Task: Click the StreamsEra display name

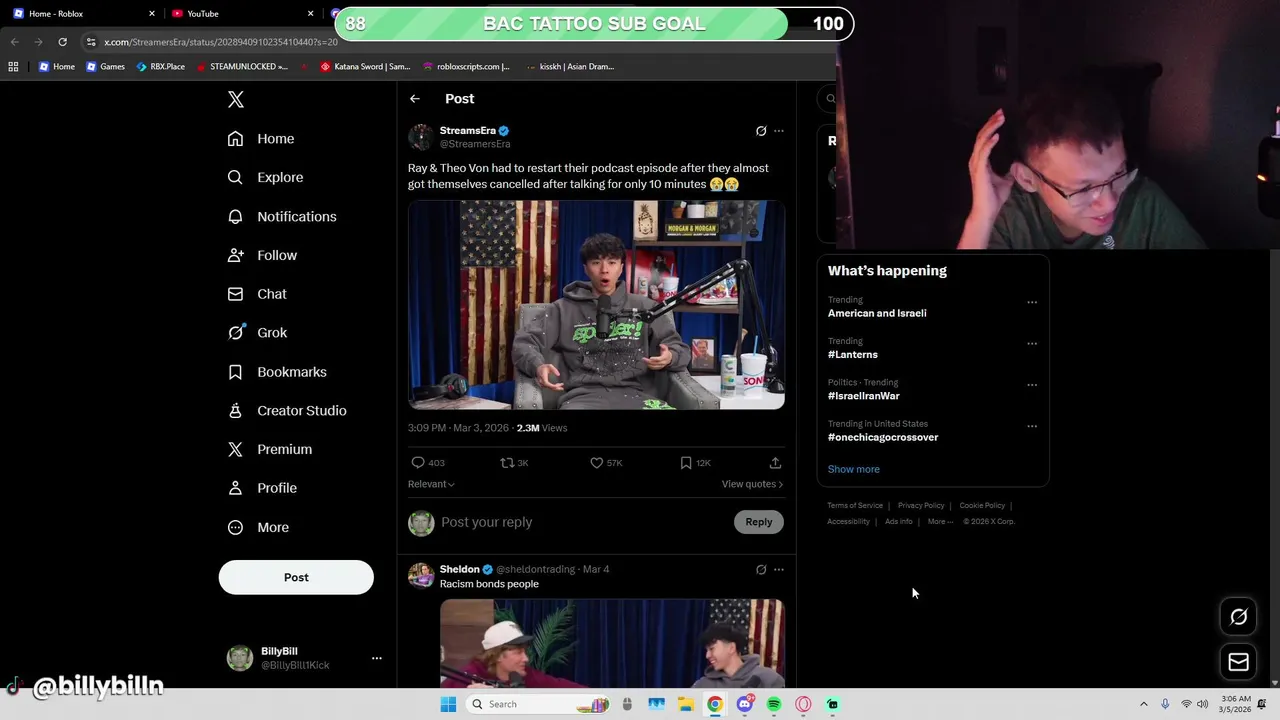Action: (x=468, y=131)
